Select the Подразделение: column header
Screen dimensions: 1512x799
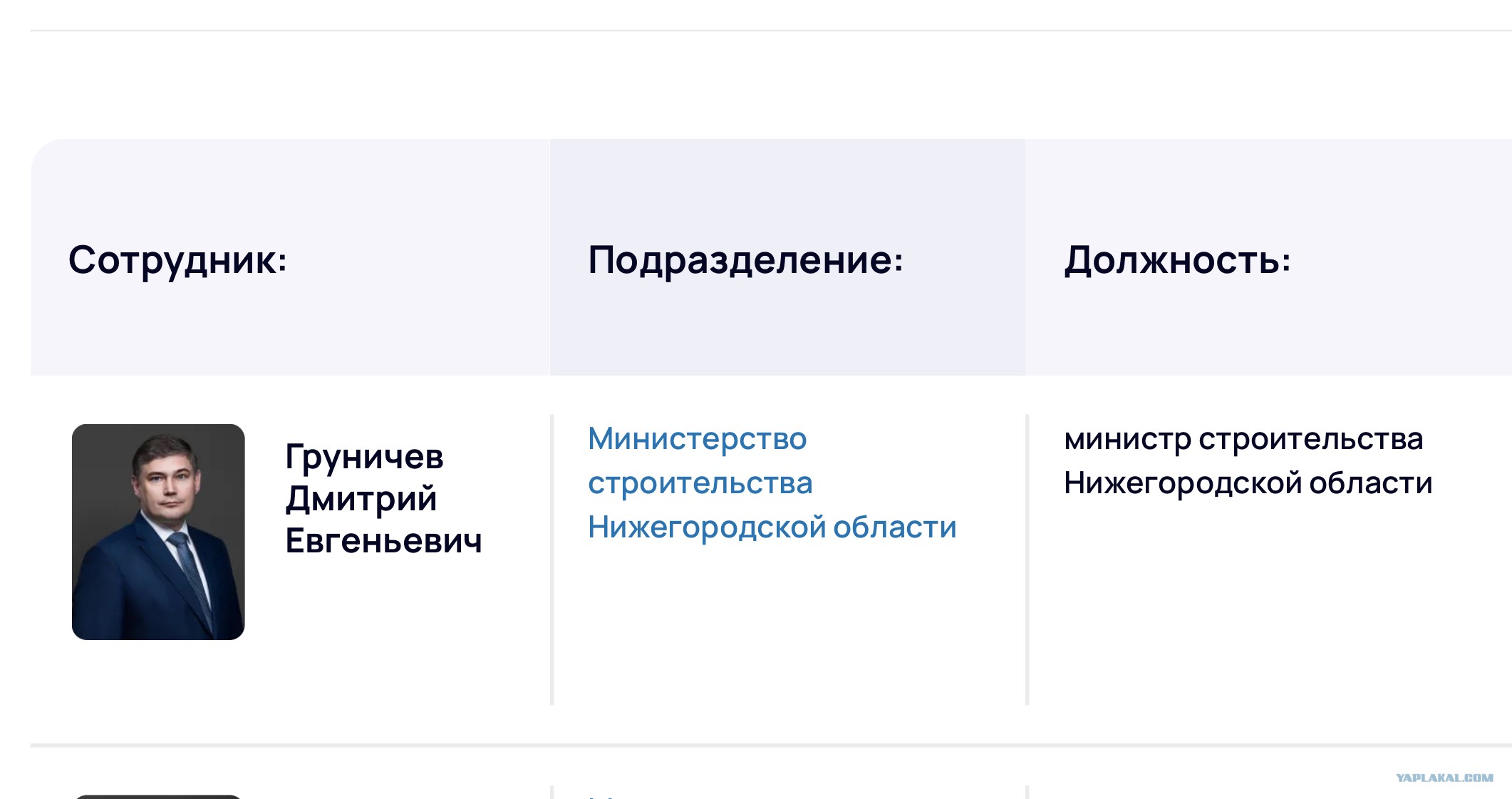pos(745,260)
